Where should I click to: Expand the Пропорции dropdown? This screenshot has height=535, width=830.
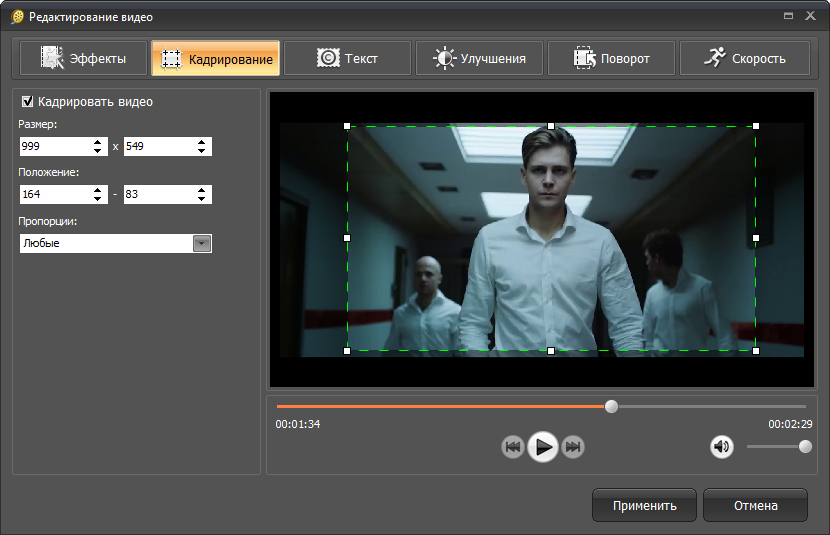[x=201, y=243]
